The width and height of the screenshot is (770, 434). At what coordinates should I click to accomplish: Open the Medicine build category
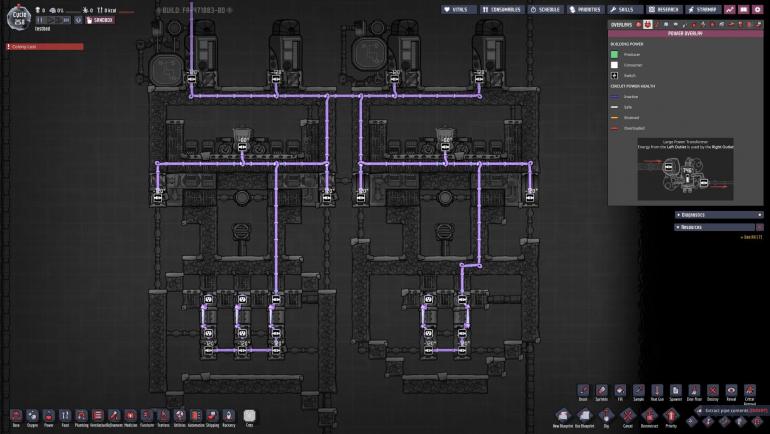[x=131, y=416]
